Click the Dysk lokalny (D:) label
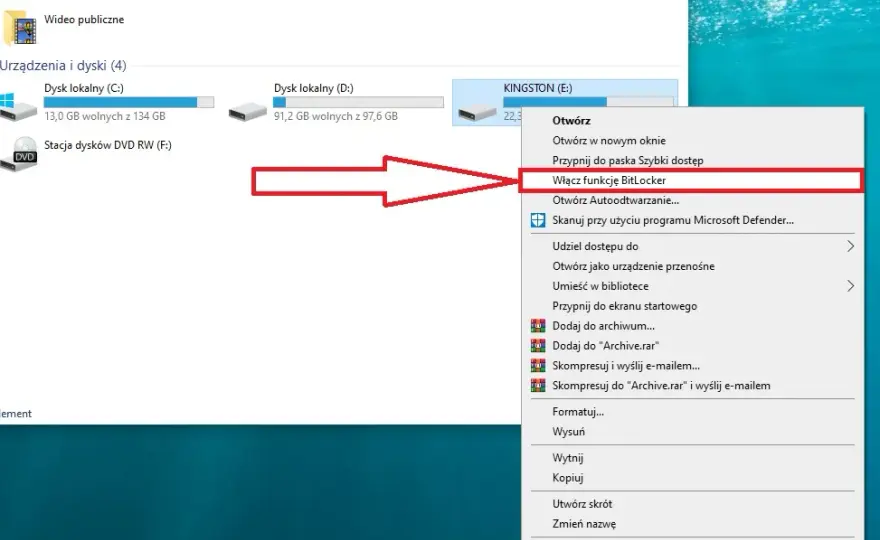 point(314,88)
